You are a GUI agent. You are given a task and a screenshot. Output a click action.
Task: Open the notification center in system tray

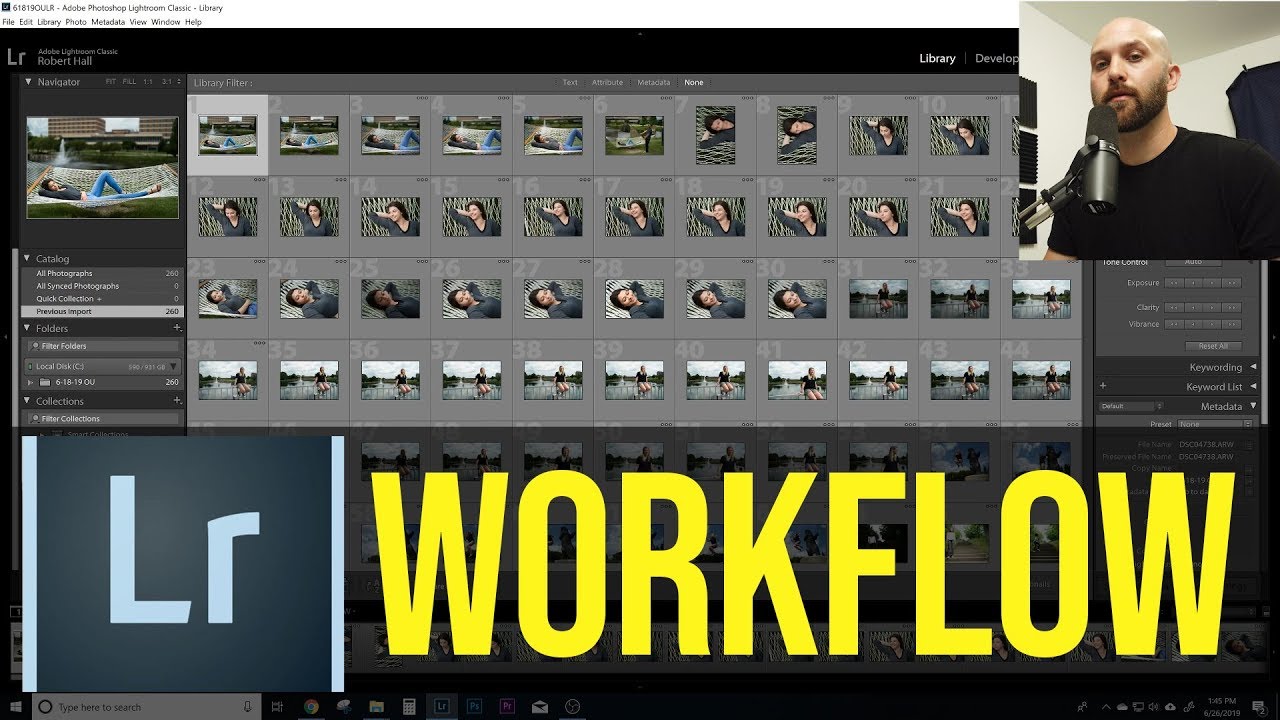click(1258, 707)
